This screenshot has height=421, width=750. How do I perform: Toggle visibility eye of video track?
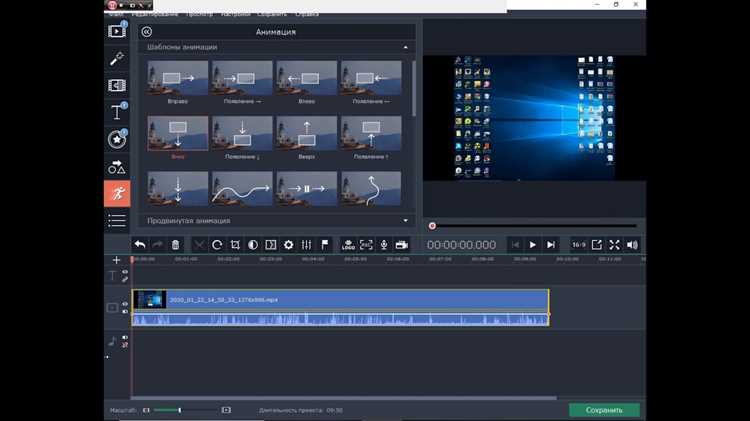(x=125, y=304)
